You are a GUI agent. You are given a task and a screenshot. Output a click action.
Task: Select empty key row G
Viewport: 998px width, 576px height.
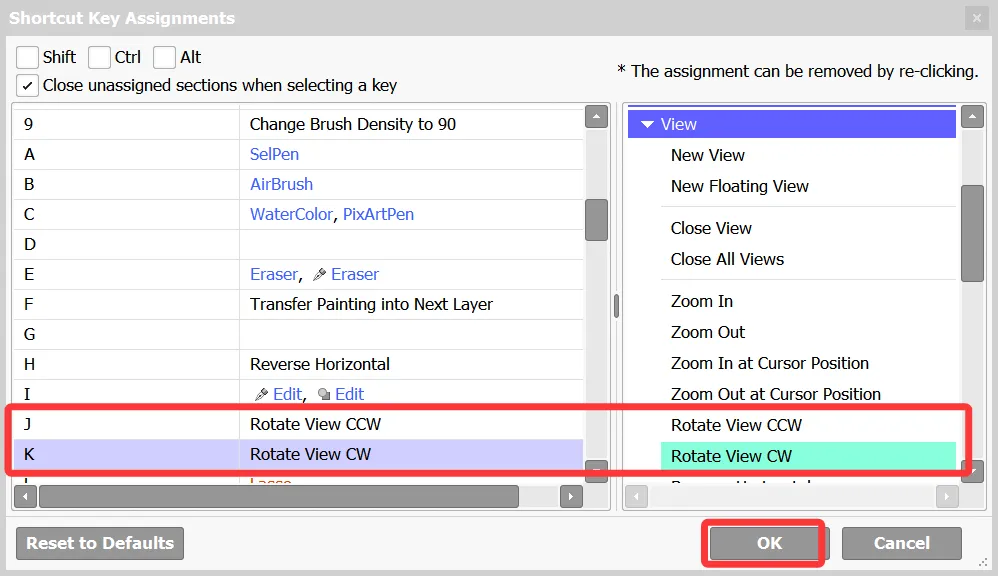(298, 334)
